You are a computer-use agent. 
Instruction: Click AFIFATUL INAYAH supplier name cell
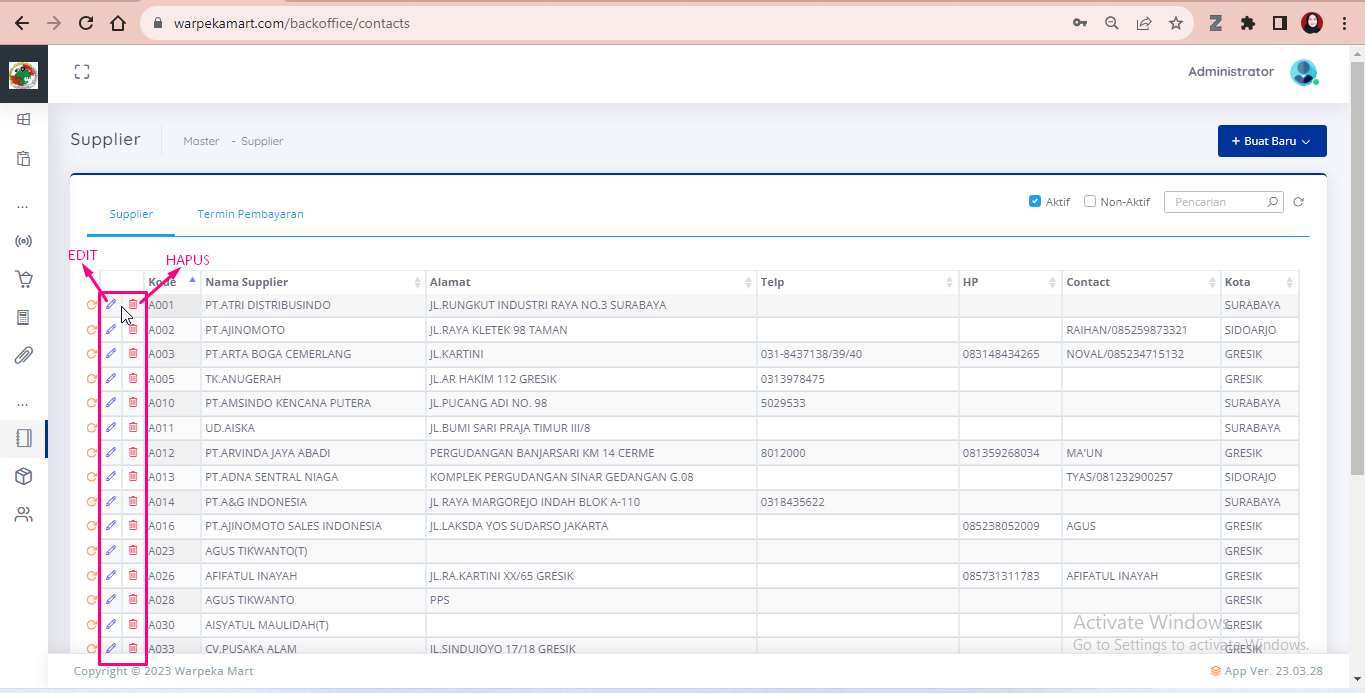coord(313,576)
